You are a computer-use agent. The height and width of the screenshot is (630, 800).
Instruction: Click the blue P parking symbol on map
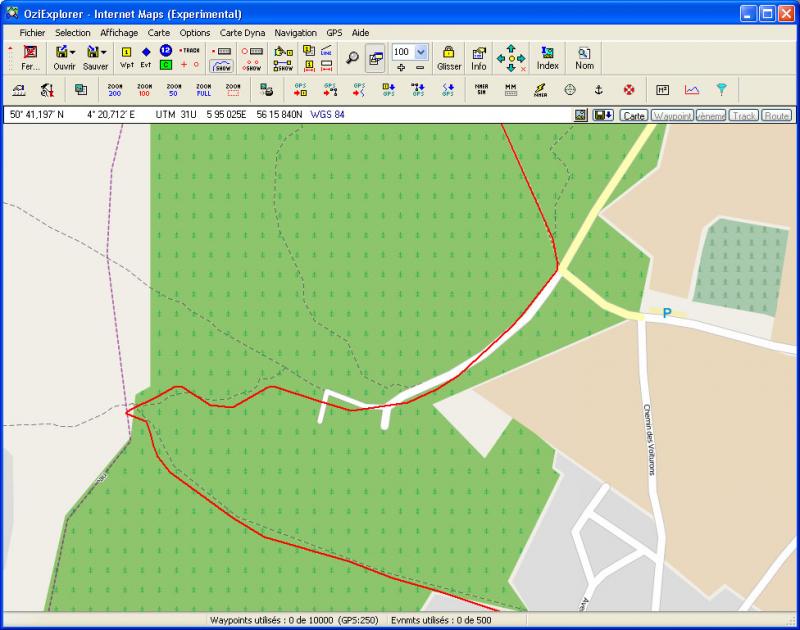(x=667, y=313)
